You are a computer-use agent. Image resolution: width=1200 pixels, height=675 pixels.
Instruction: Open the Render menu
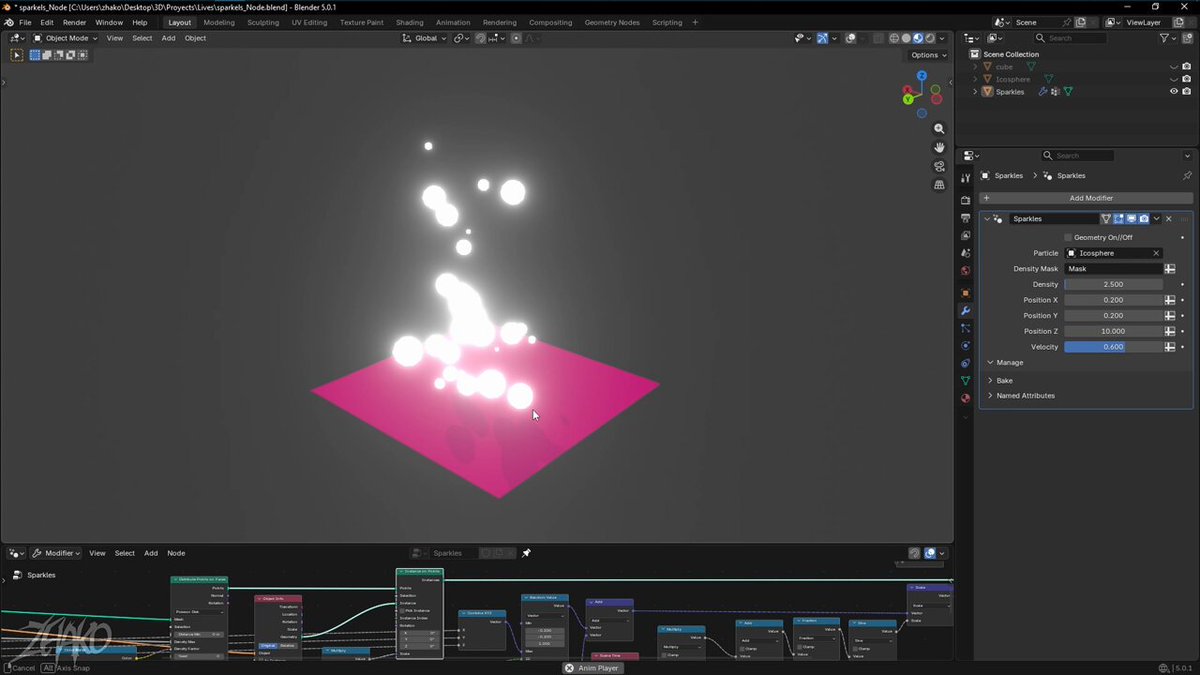tap(75, 22)
